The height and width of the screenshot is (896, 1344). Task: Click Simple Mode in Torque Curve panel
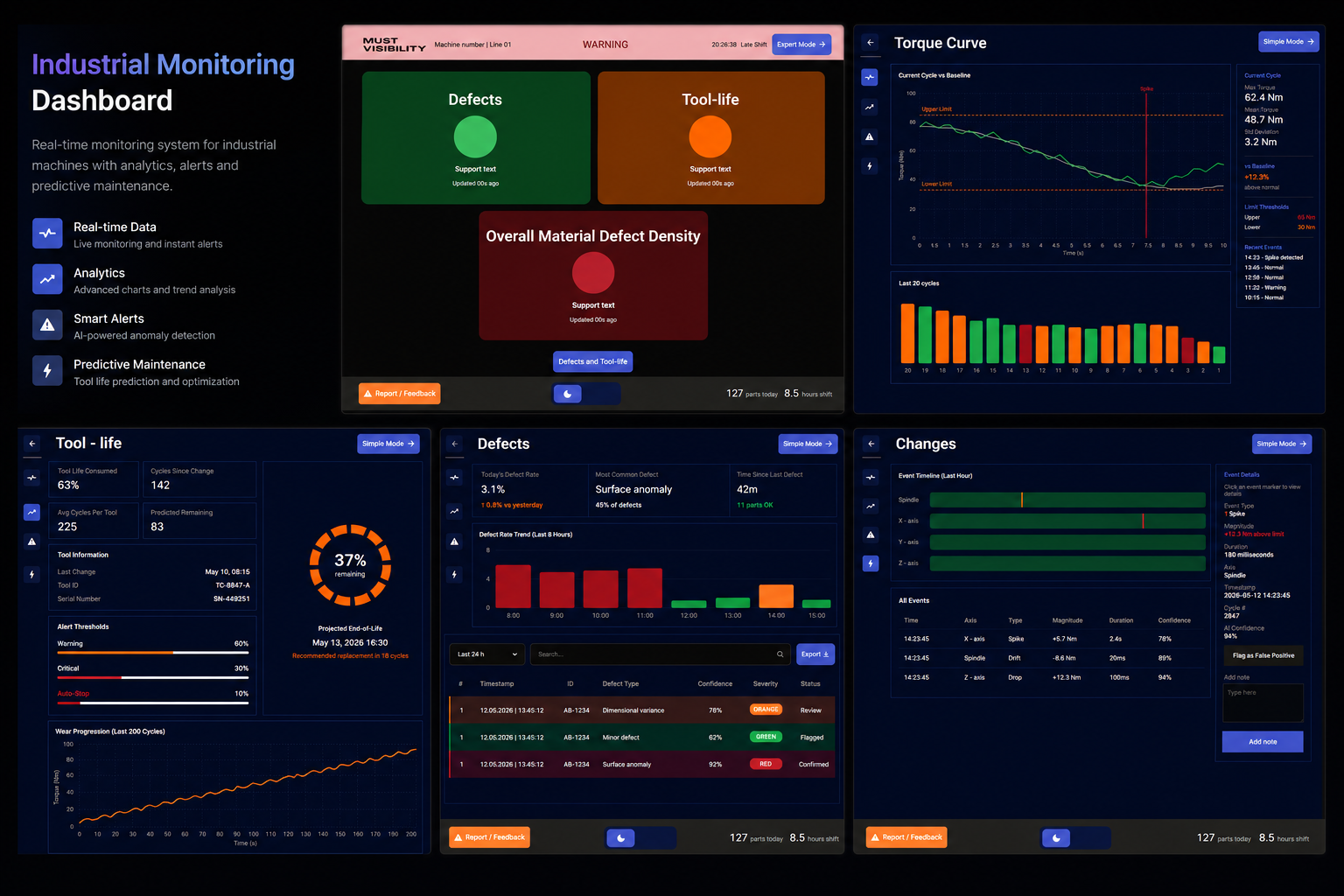coord(1289,42)
